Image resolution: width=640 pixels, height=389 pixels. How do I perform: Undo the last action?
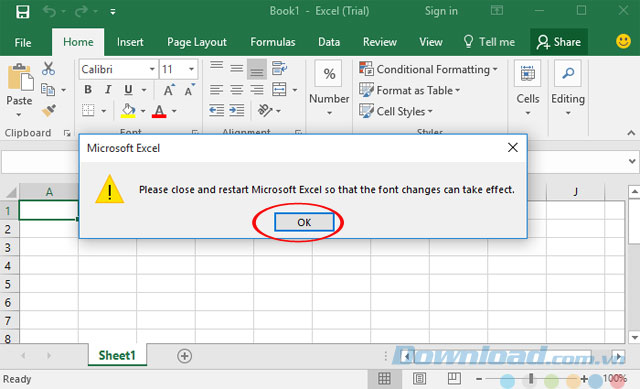coord(49,11)
